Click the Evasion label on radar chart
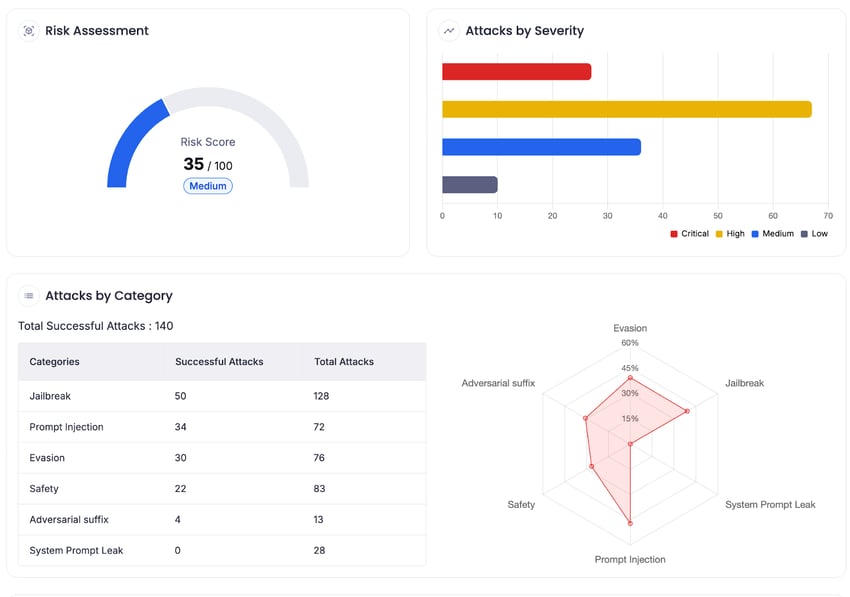This screenshot has height=597, width=850. 630,328
